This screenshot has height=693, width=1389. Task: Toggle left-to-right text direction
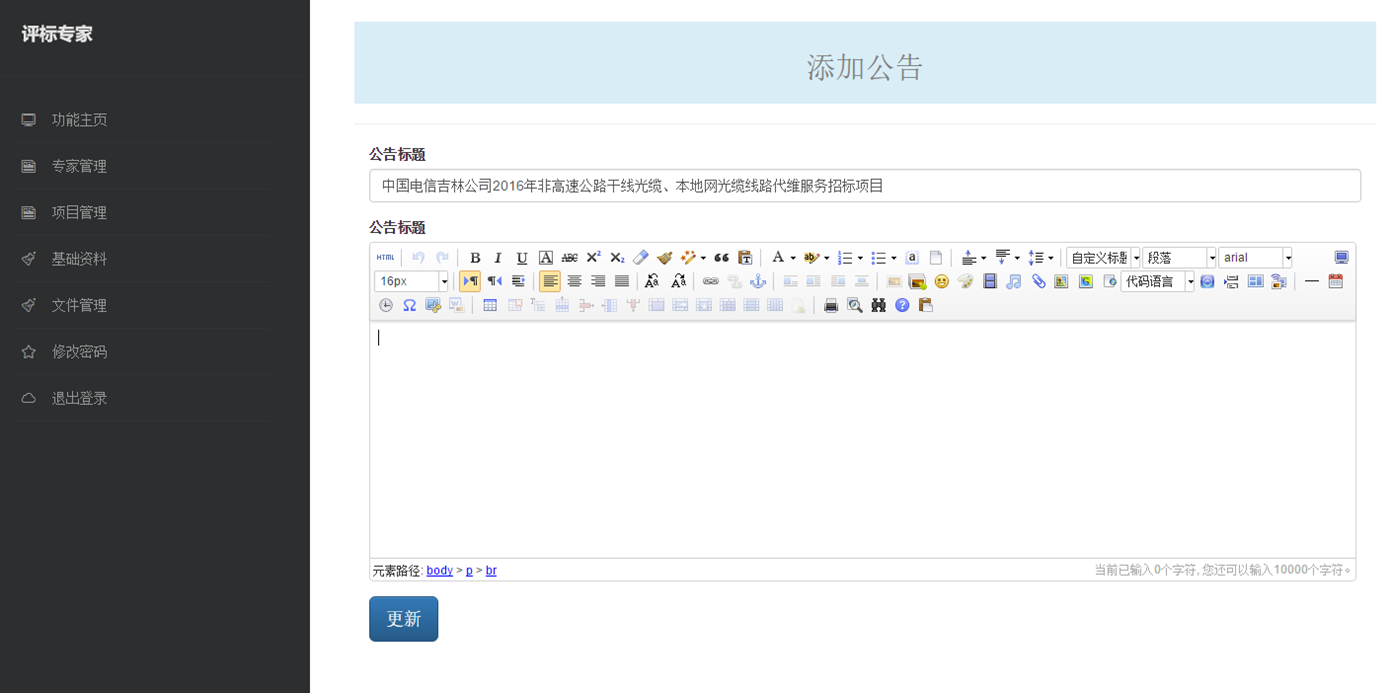coord(470,281)
